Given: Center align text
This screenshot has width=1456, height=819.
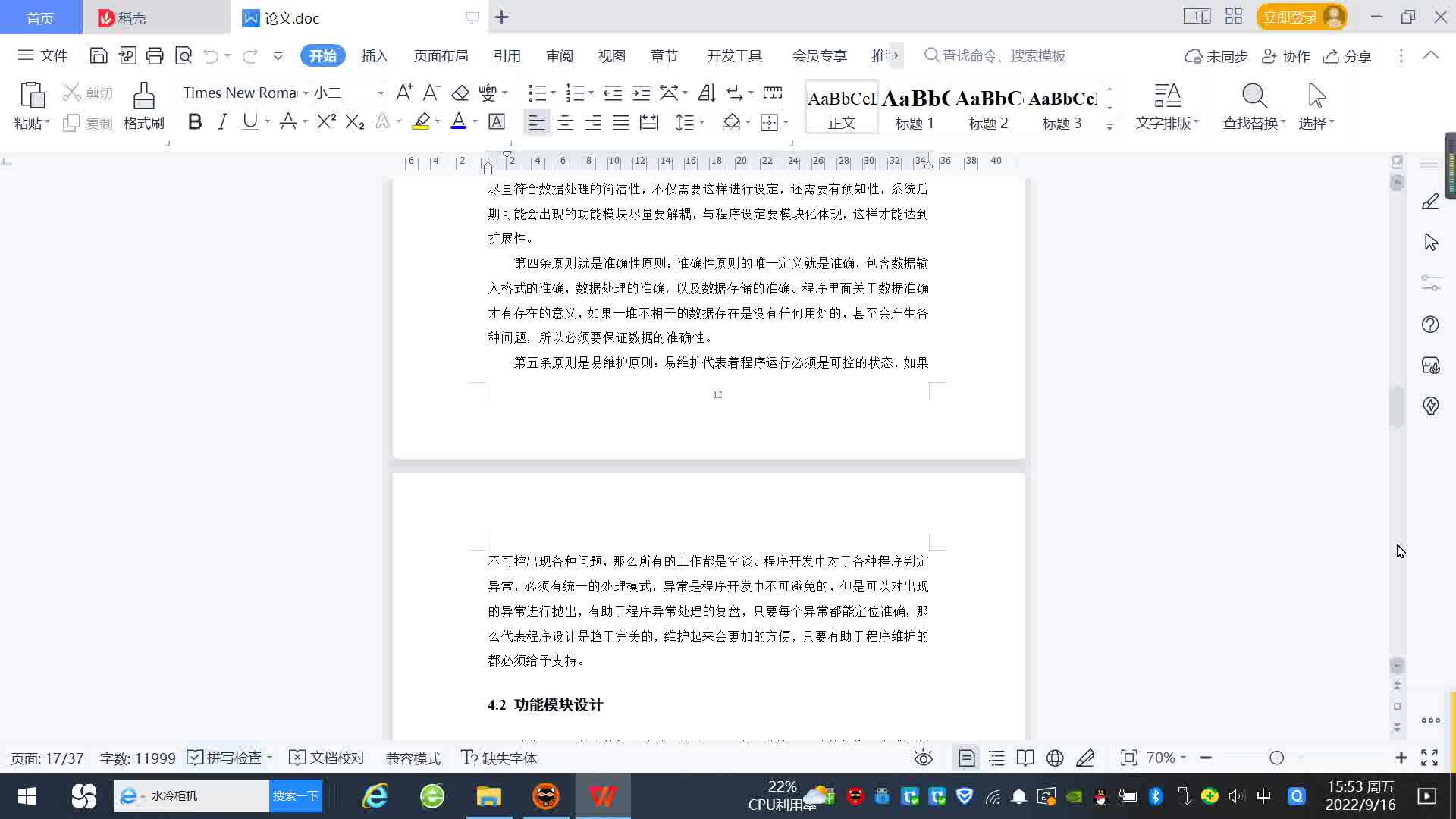Looking at the screenshot, I should tap(565, 122).
